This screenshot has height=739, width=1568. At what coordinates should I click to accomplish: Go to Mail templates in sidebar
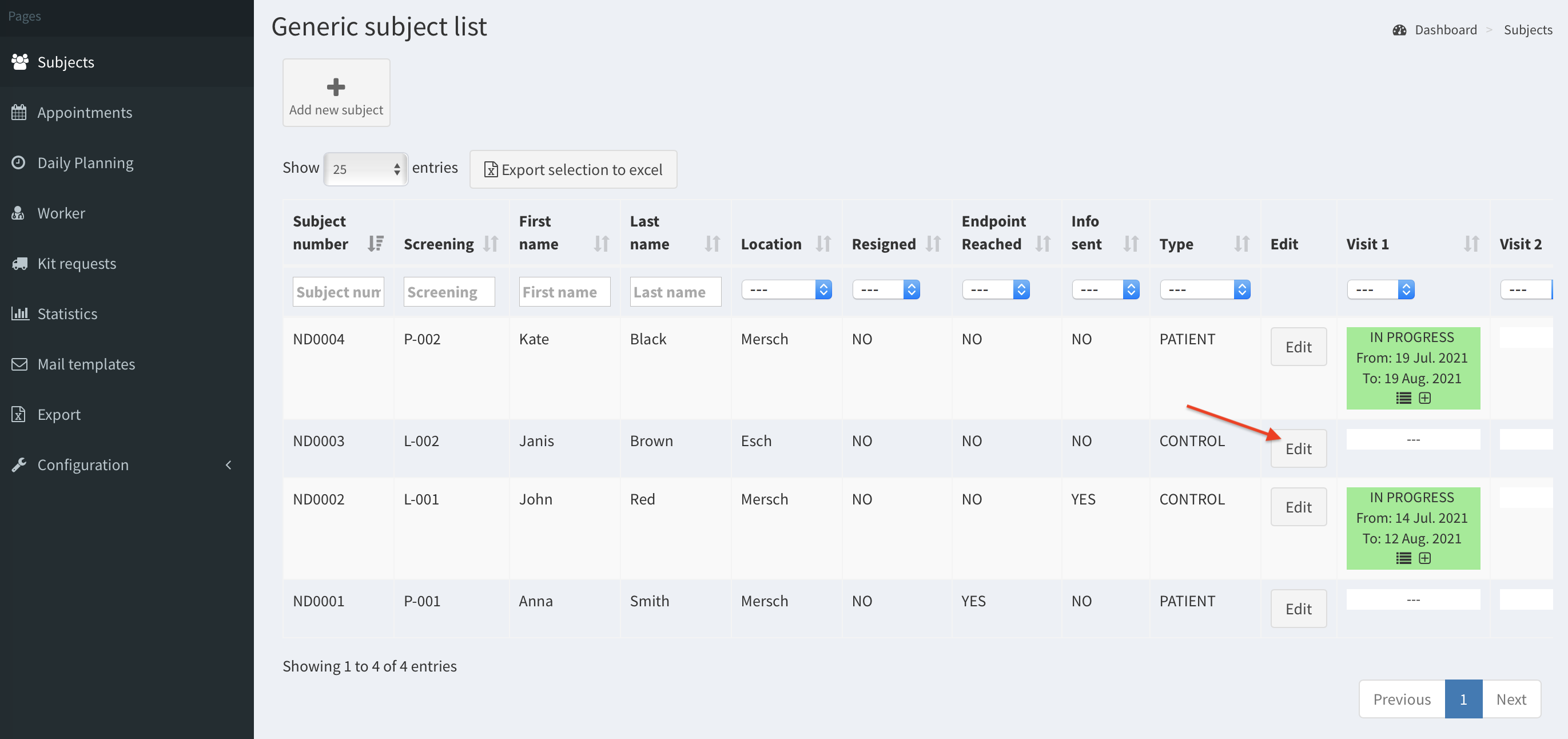tap(86, 364)
